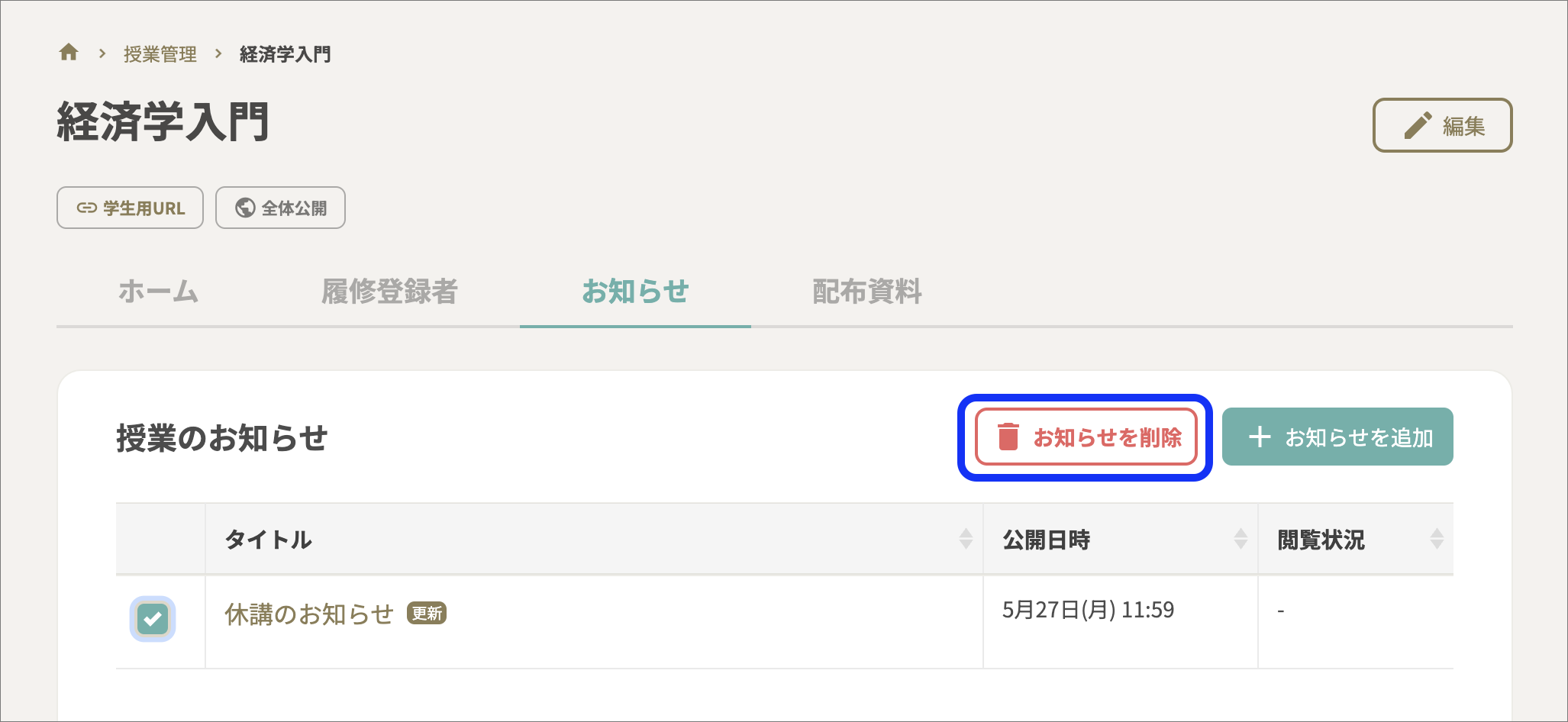
Task: Click the pencil icon on 編集 button
Action: click(x=1418, y=125)
